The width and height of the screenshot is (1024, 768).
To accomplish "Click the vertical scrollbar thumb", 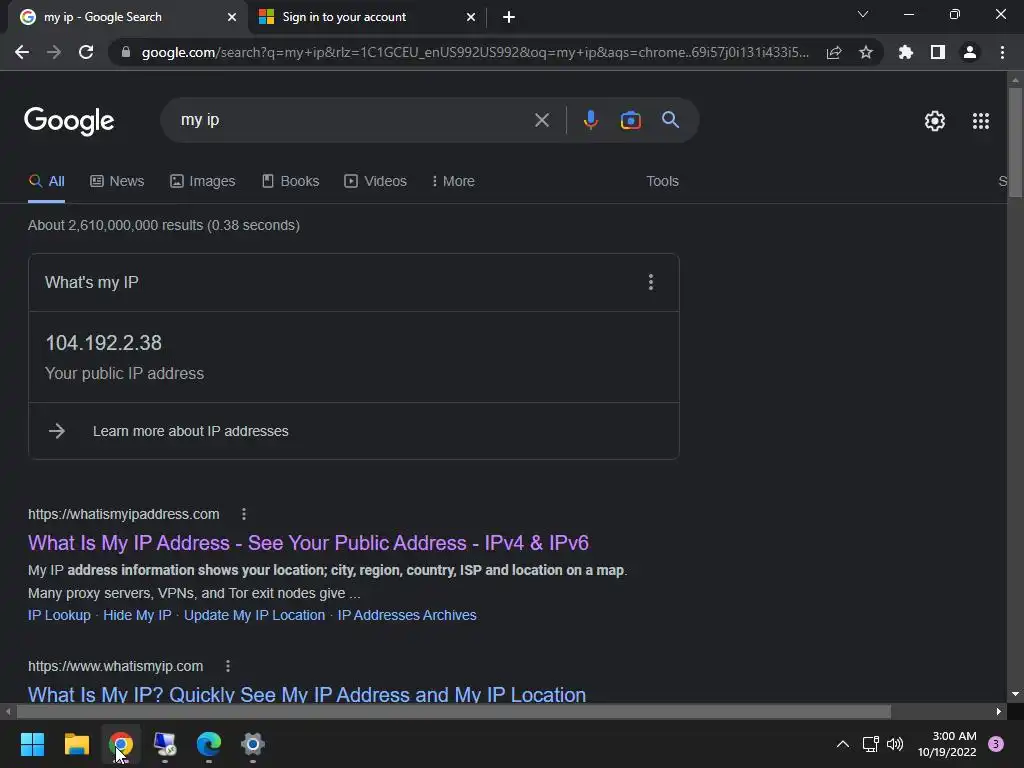I will point(1015,142).
